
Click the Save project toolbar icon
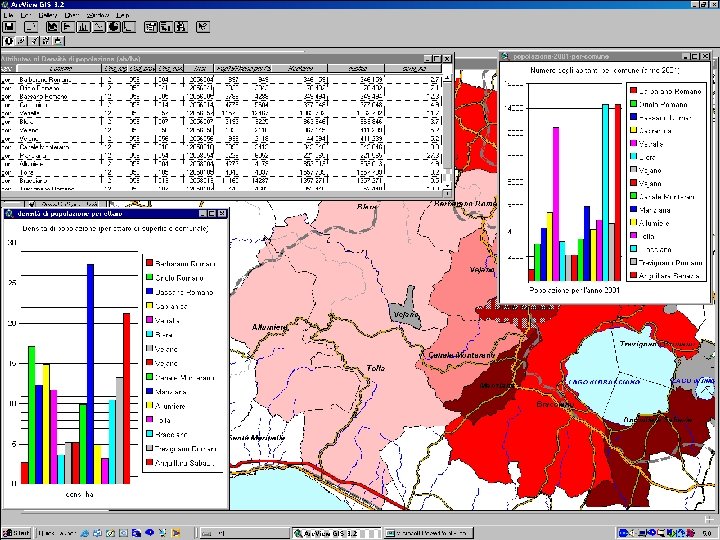(x=9, y=27)
